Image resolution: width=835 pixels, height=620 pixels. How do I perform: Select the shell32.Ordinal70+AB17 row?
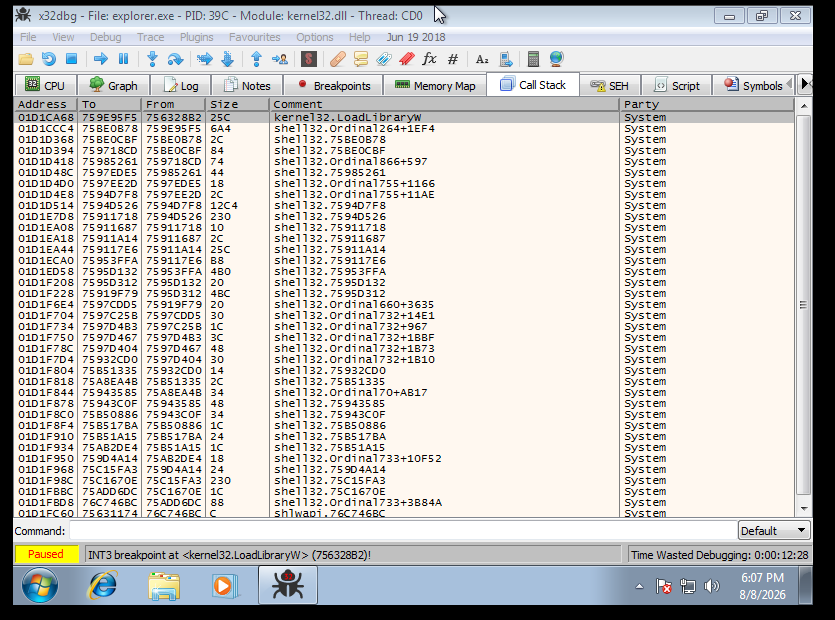(404, 393)
